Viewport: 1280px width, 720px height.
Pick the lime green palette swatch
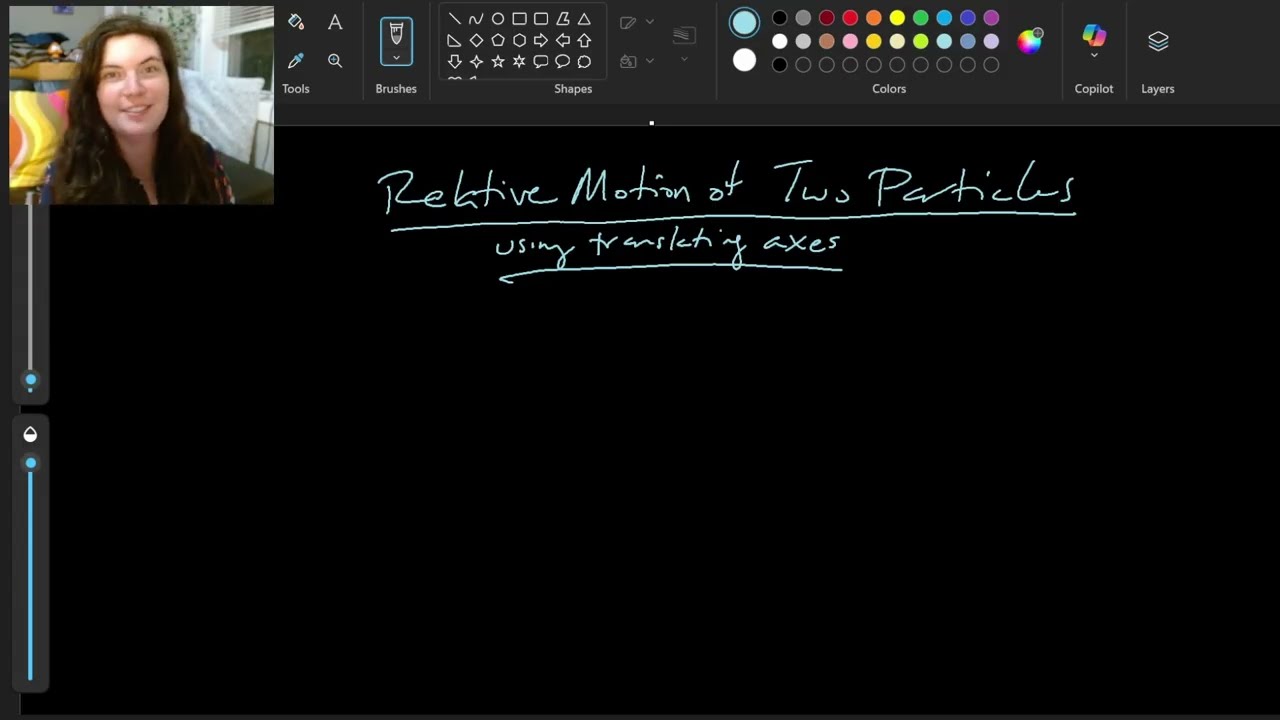(921, 41)
